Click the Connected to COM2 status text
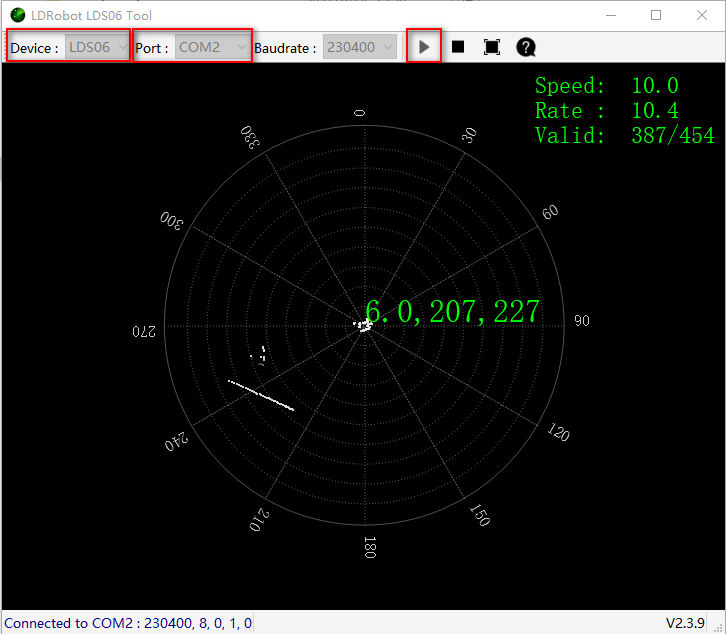 128,623
